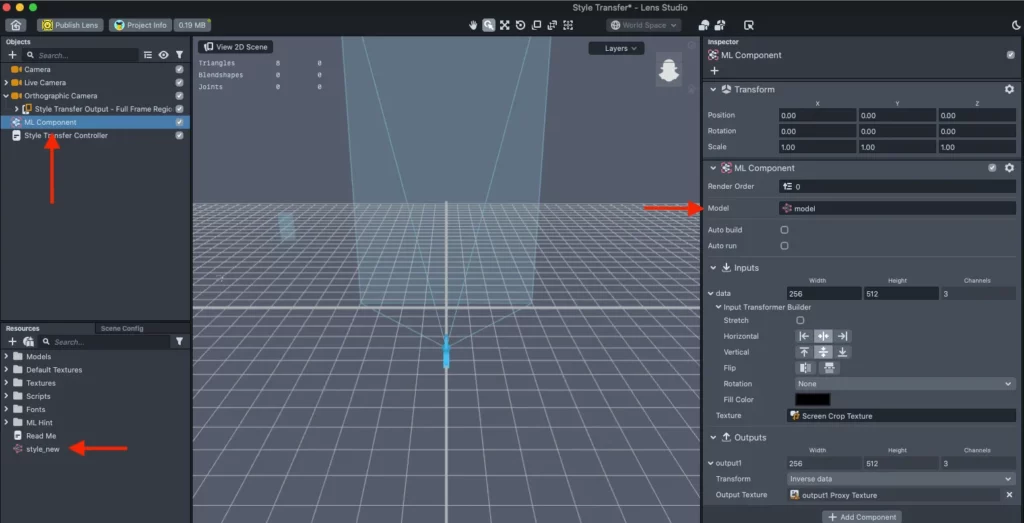
Task: Open the World Space dropdown
Action: coord(643,25)
